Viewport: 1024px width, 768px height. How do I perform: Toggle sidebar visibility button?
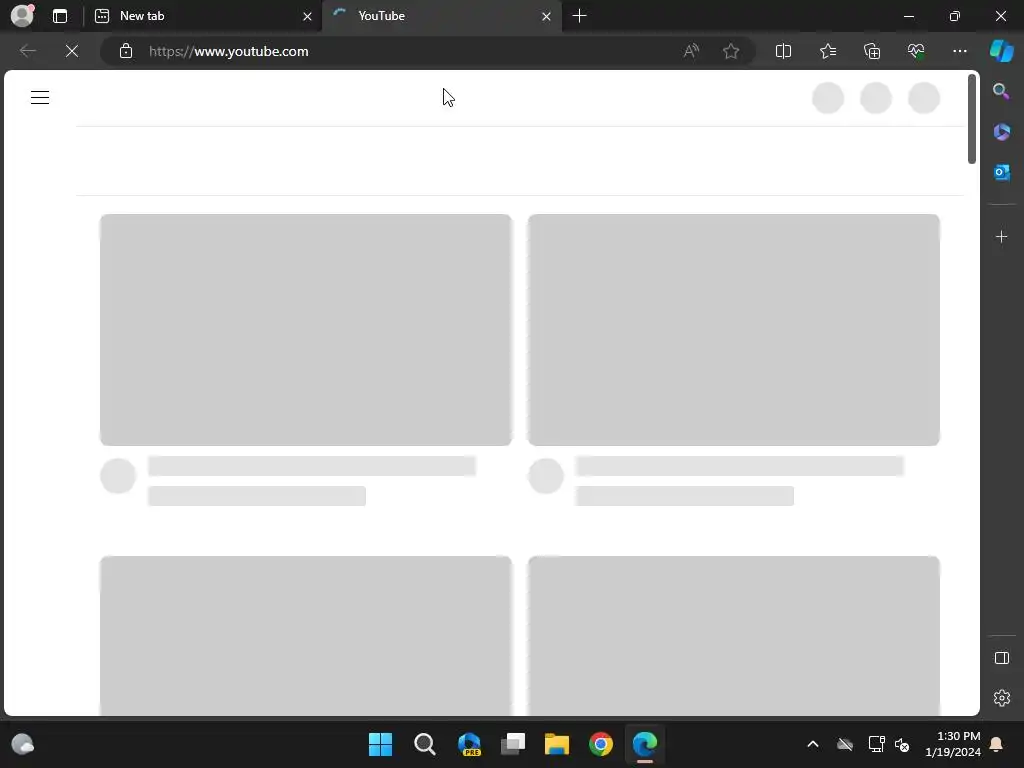coord(1002,658)
